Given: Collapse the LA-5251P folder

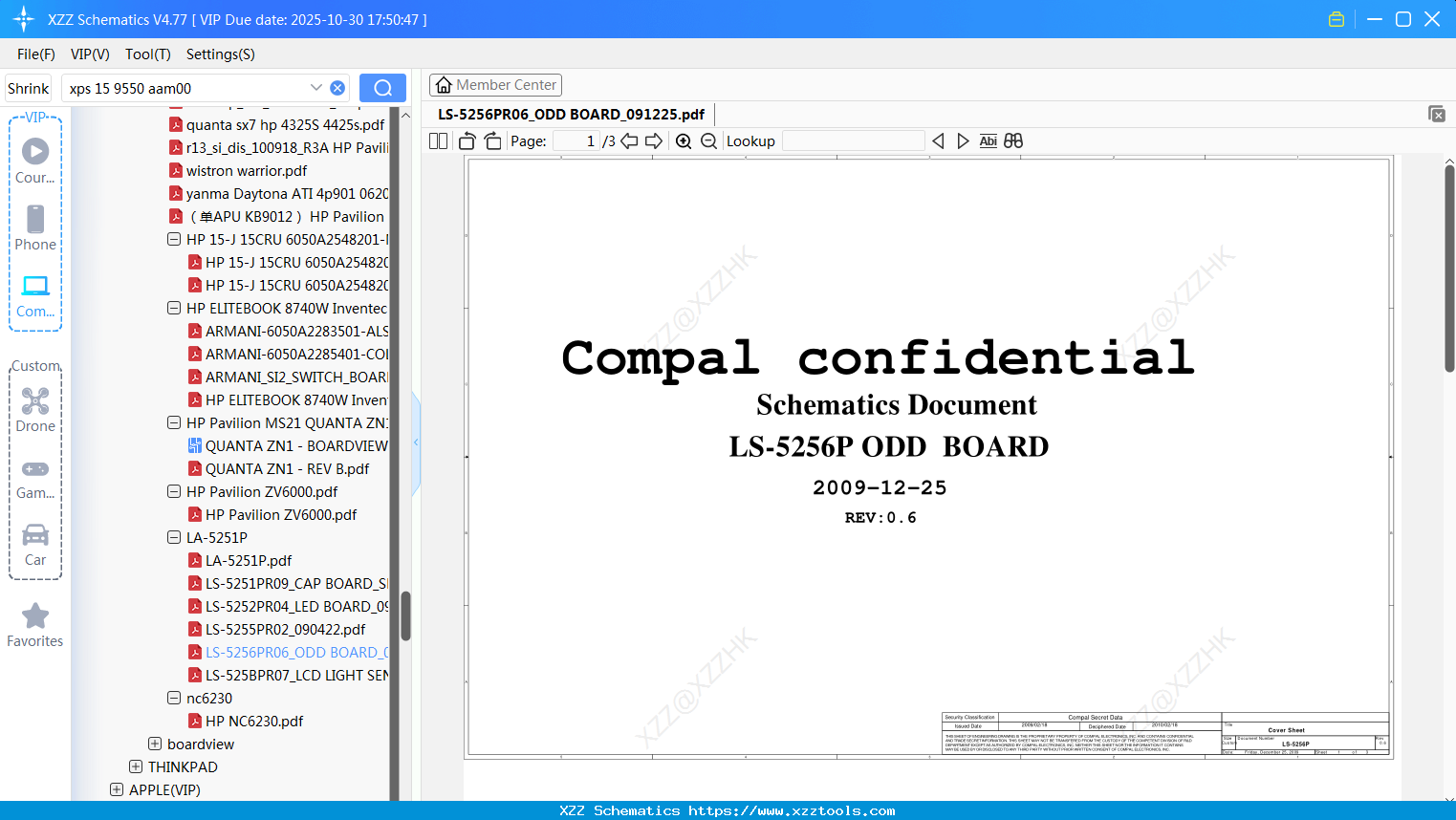Looking at the screenshot, I should (174, 537).
